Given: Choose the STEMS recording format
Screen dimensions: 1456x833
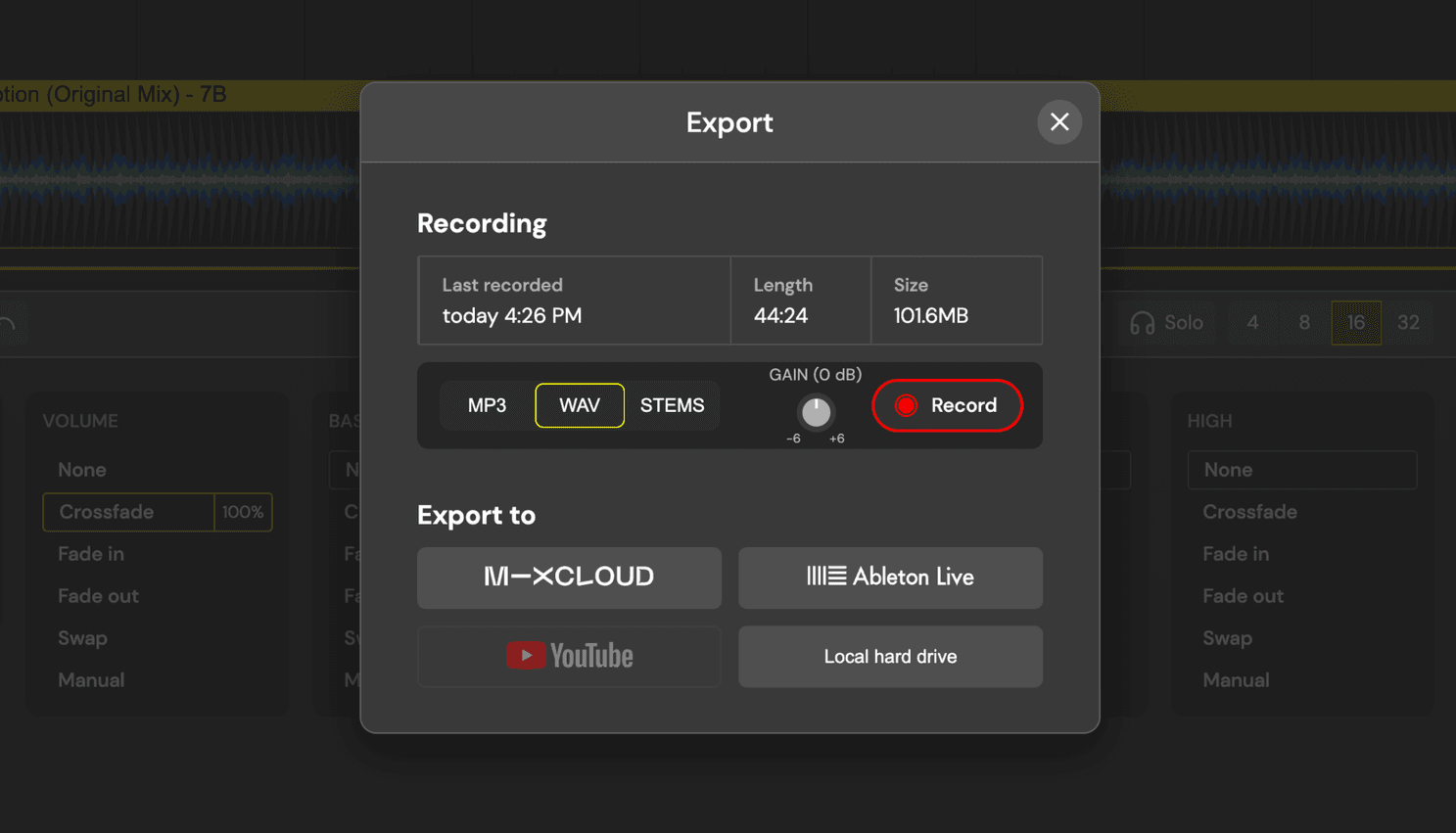Looking at the screenshot, I should pos(672,405).
